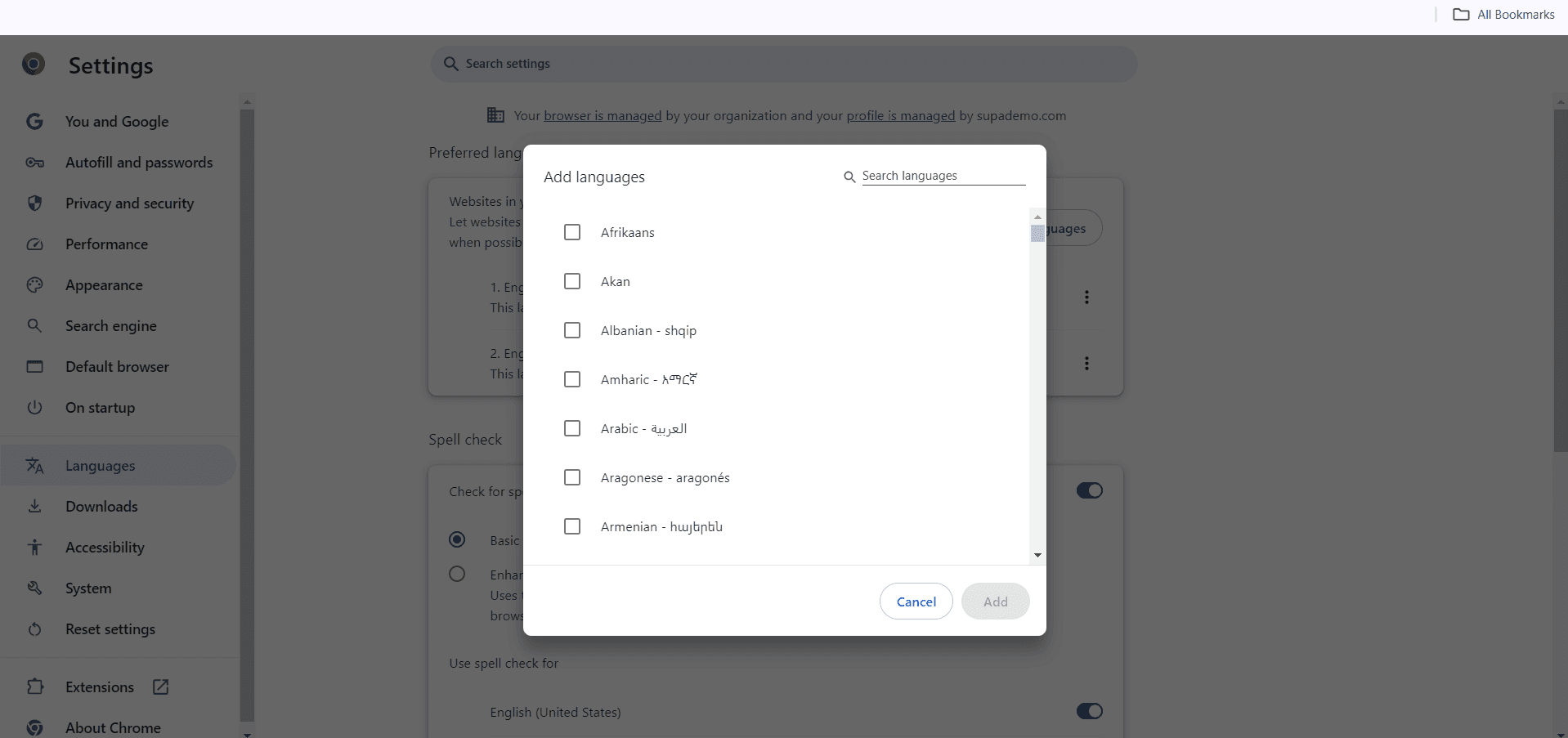The width and height of the screenshot is (1568, 738).
Task: Click the Search engine magnifier icon
Action: [34, 325]
